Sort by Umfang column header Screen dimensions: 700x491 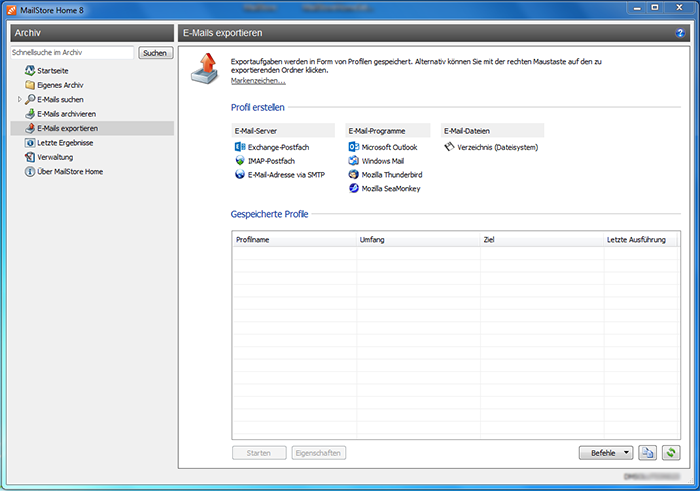coord(418,240)
